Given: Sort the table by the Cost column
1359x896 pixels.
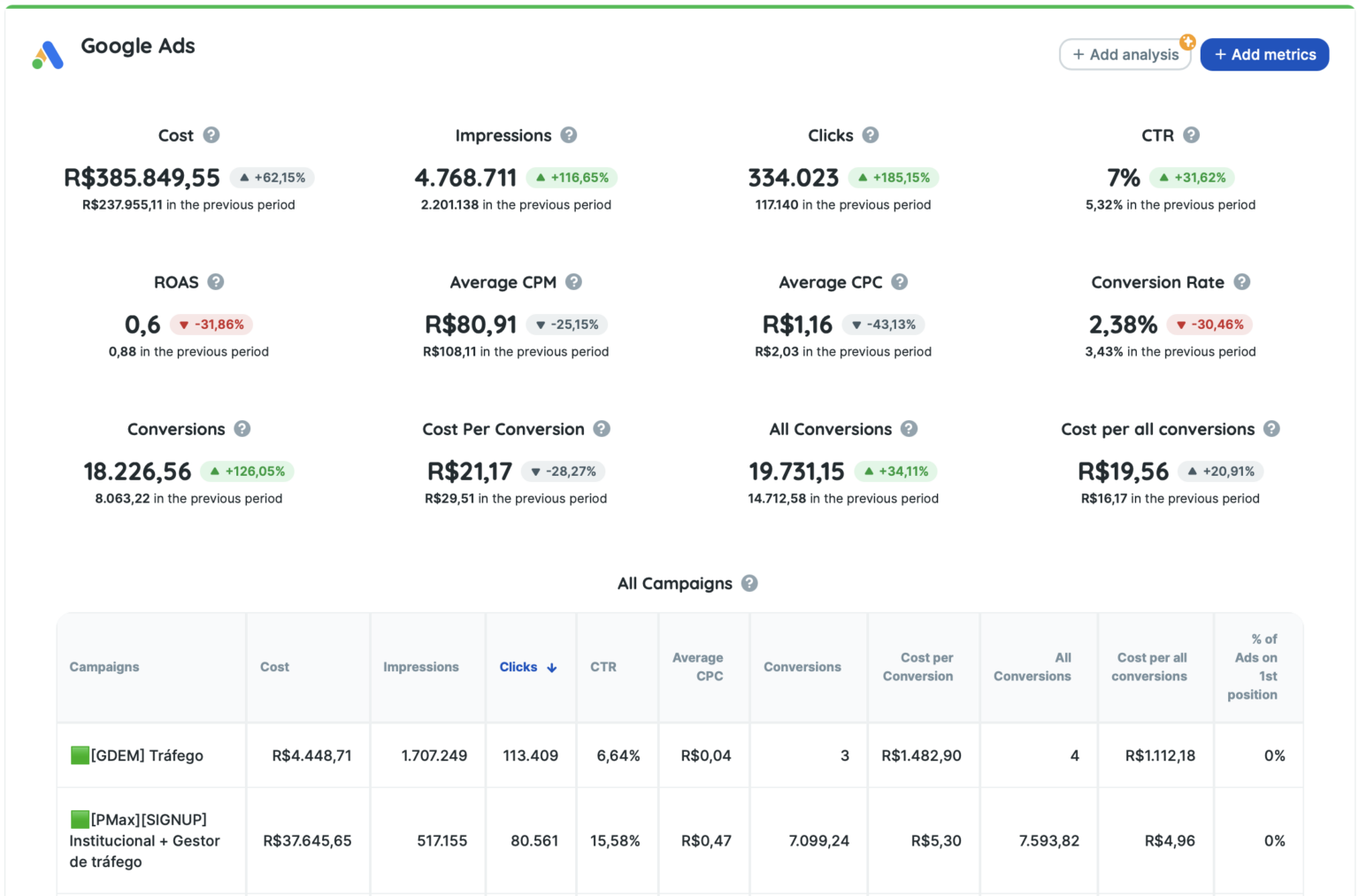Looking at the screenshot, I should pyautogui.click(x=274, y=667).
